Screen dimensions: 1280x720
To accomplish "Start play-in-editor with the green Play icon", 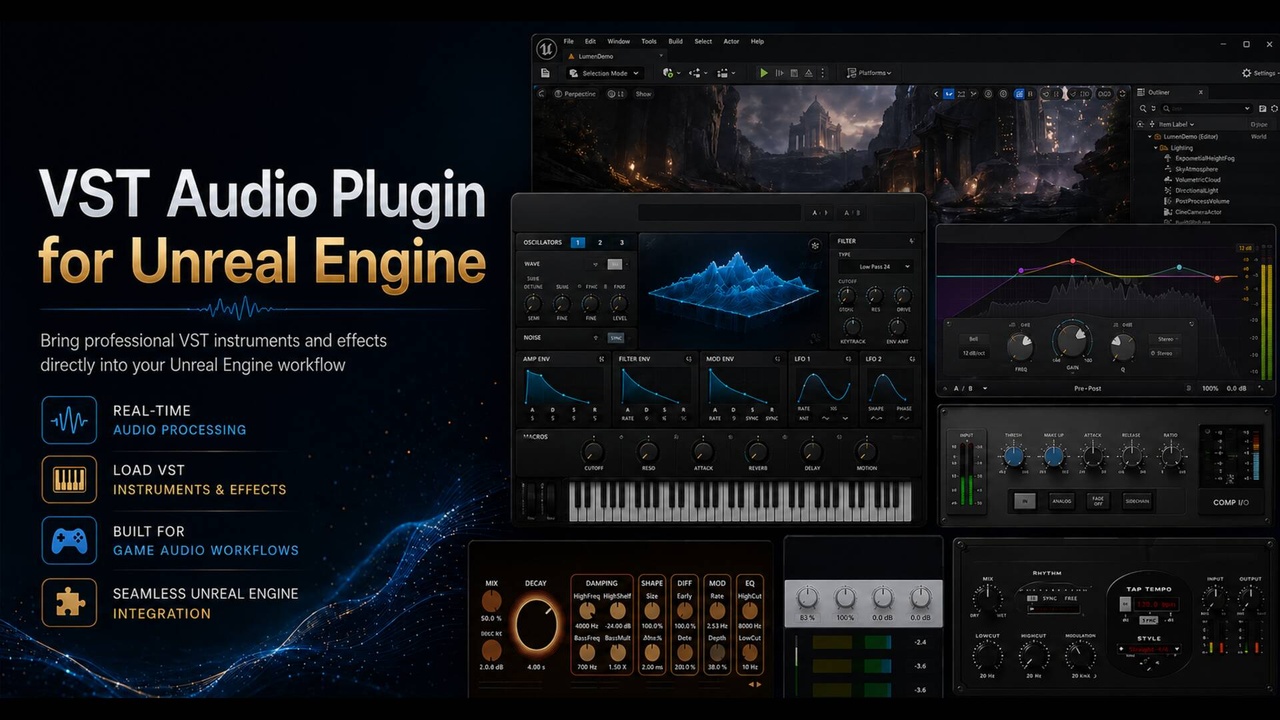I will click(x=764, y=73).
